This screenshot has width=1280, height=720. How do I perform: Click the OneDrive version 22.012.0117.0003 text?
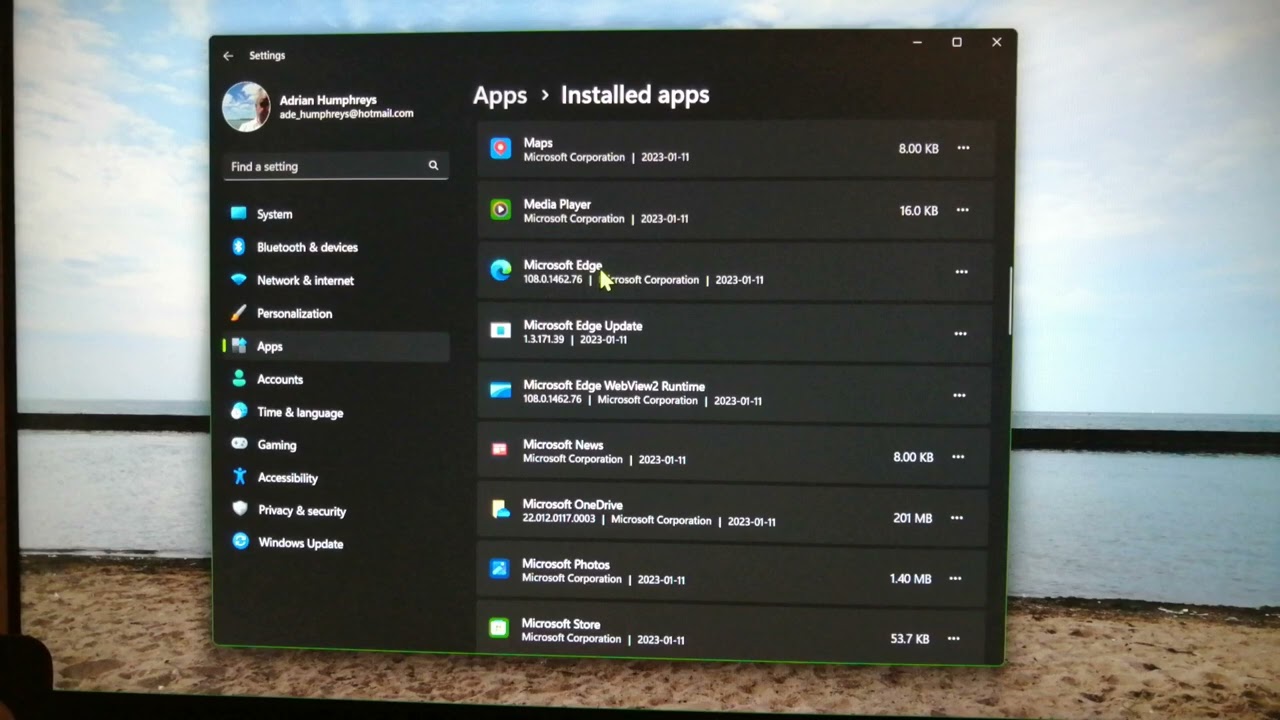point(558,518)
